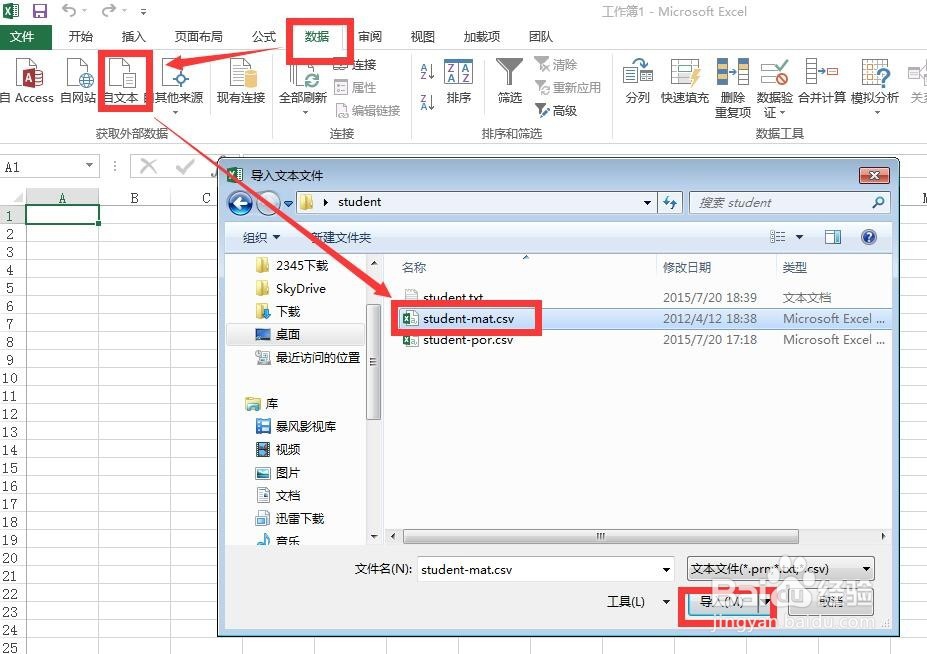Switch to the 数据 ribbon tab
Viewport: 927px width, 654px height.
click(x=318, y=36)
